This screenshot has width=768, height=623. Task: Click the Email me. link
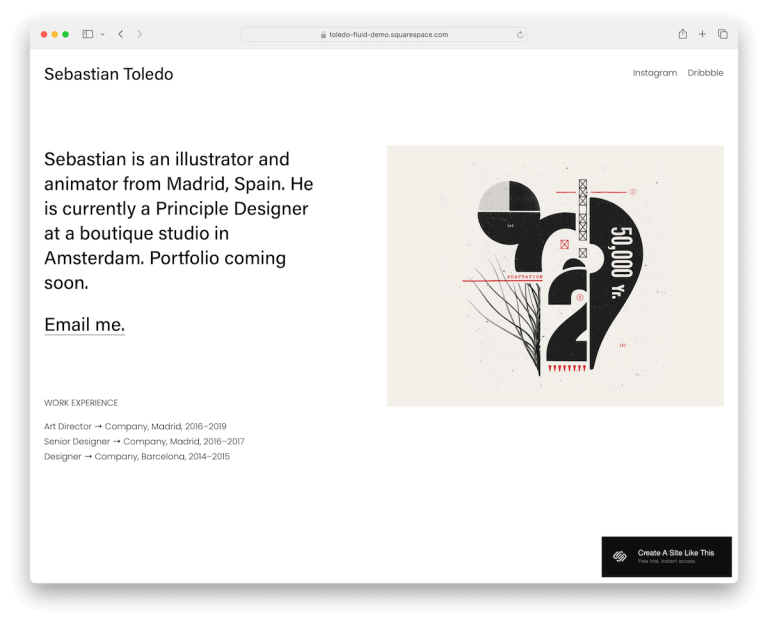(85, 324)
